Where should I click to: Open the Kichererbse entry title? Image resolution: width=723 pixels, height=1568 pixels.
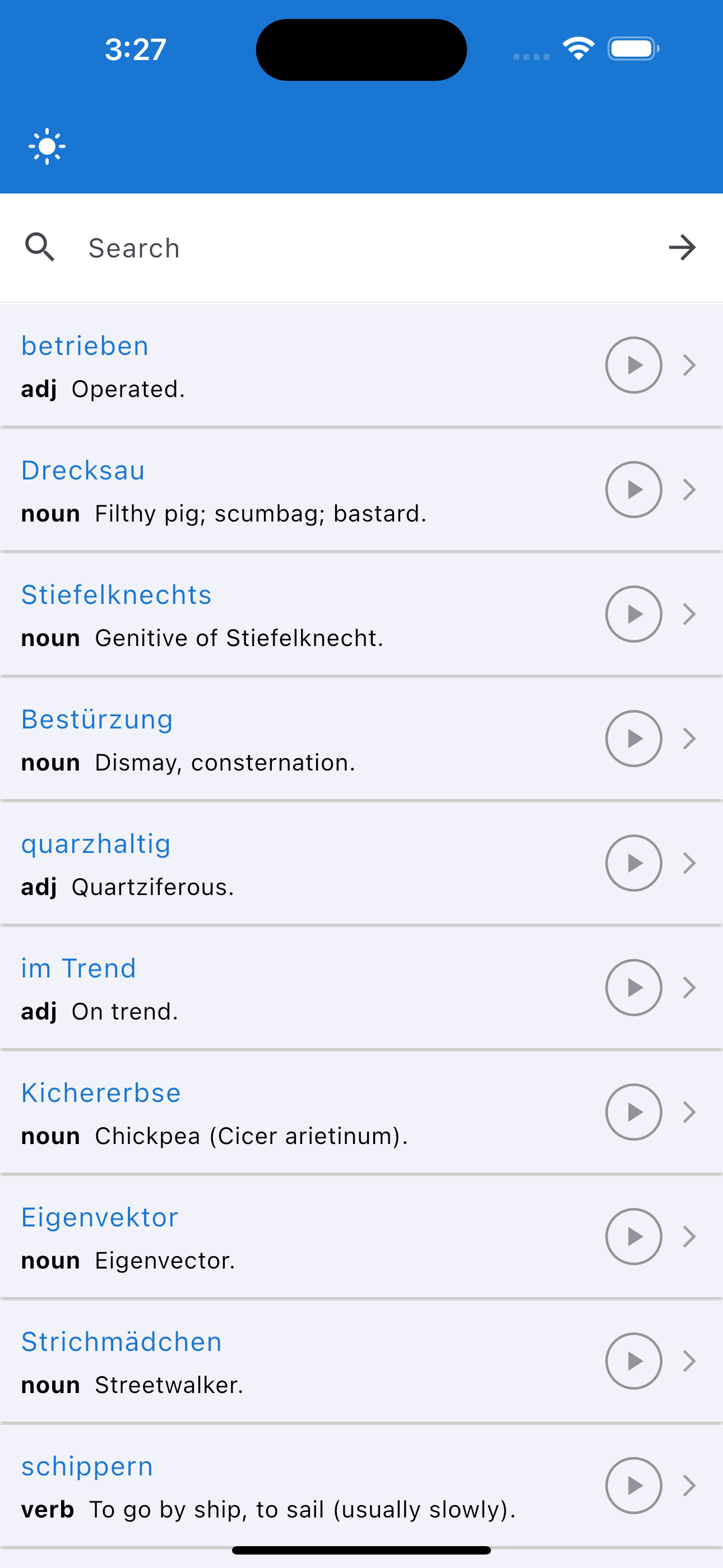click(101, 1092)
